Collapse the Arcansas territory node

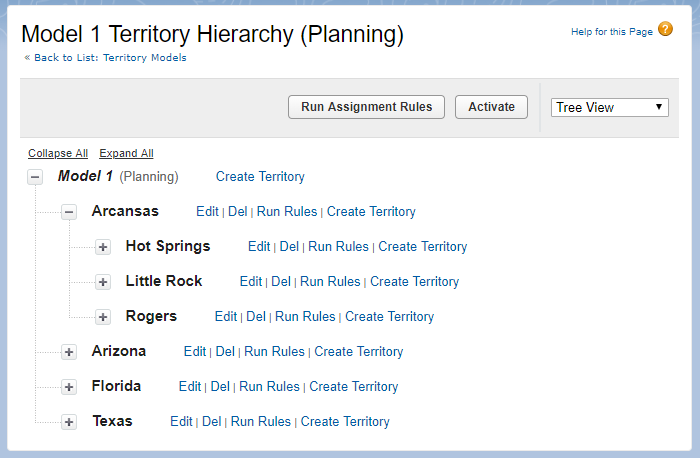69,212
